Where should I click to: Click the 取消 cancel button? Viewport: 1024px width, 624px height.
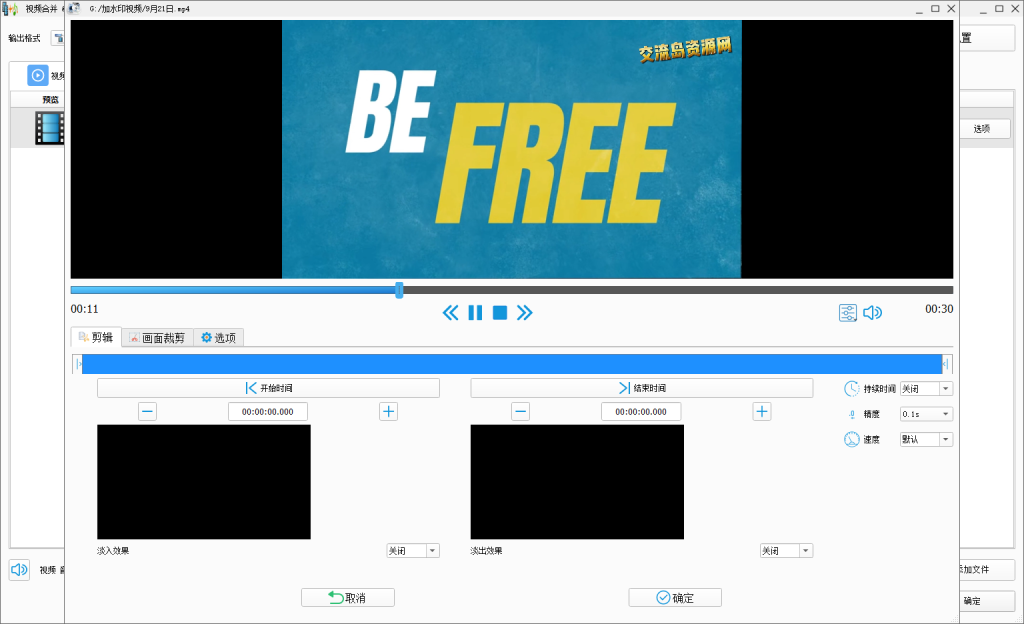[347, 598]
